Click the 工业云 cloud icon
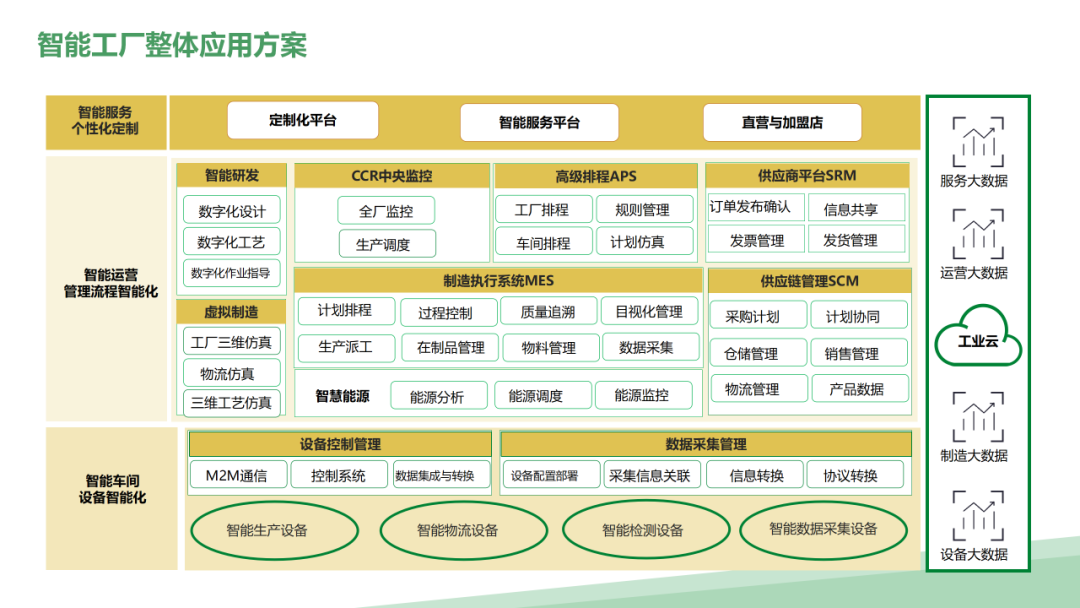This screenshot has height=608, width=1080. (x=978, y=336)
